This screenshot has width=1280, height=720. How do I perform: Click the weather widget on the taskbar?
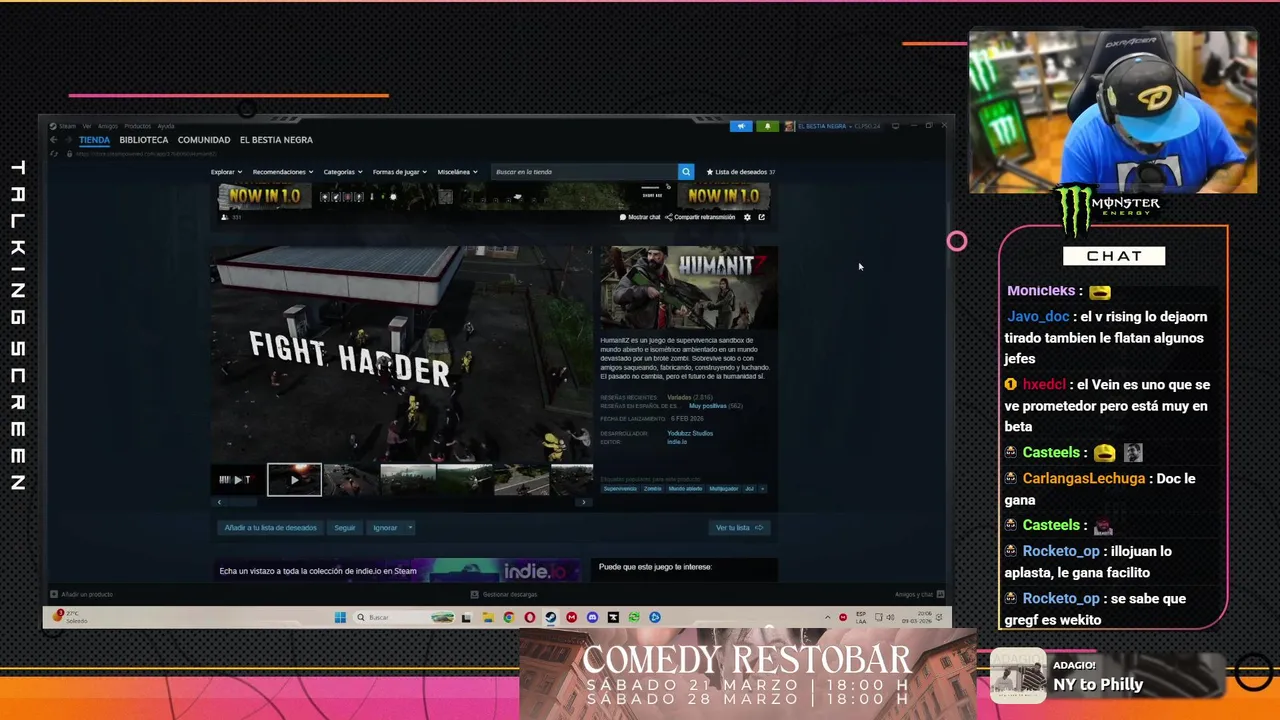click(70, 617)
